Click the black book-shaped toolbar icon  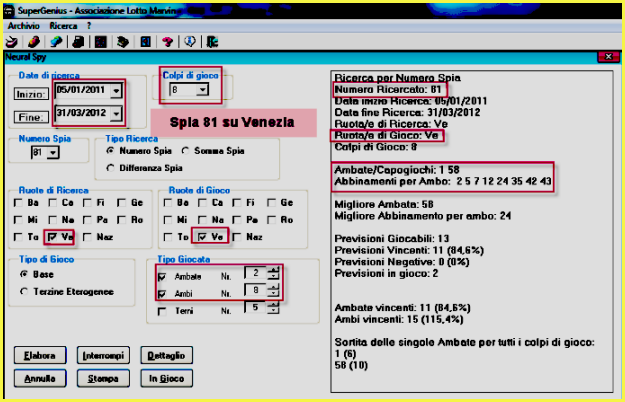coord(78,41)
